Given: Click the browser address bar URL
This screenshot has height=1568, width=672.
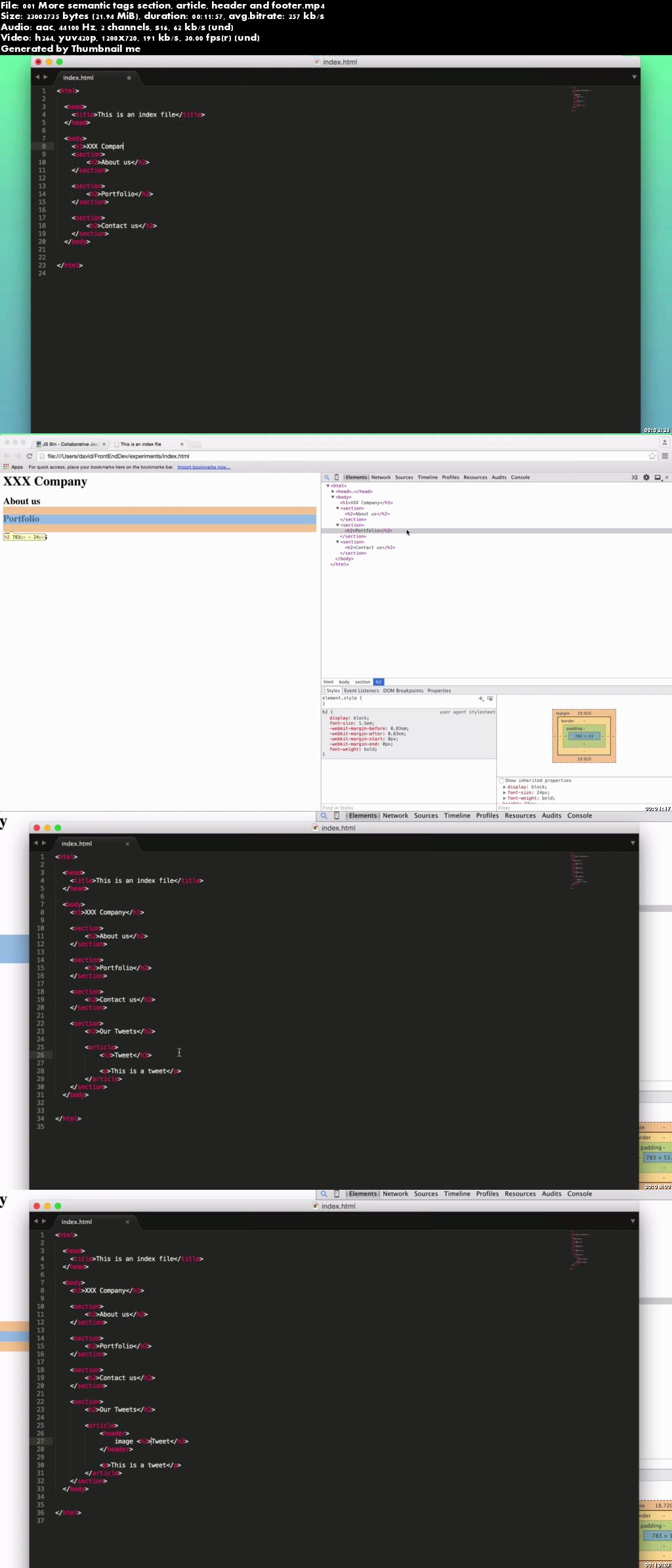Looking at the screenshot, I should 118,456.
